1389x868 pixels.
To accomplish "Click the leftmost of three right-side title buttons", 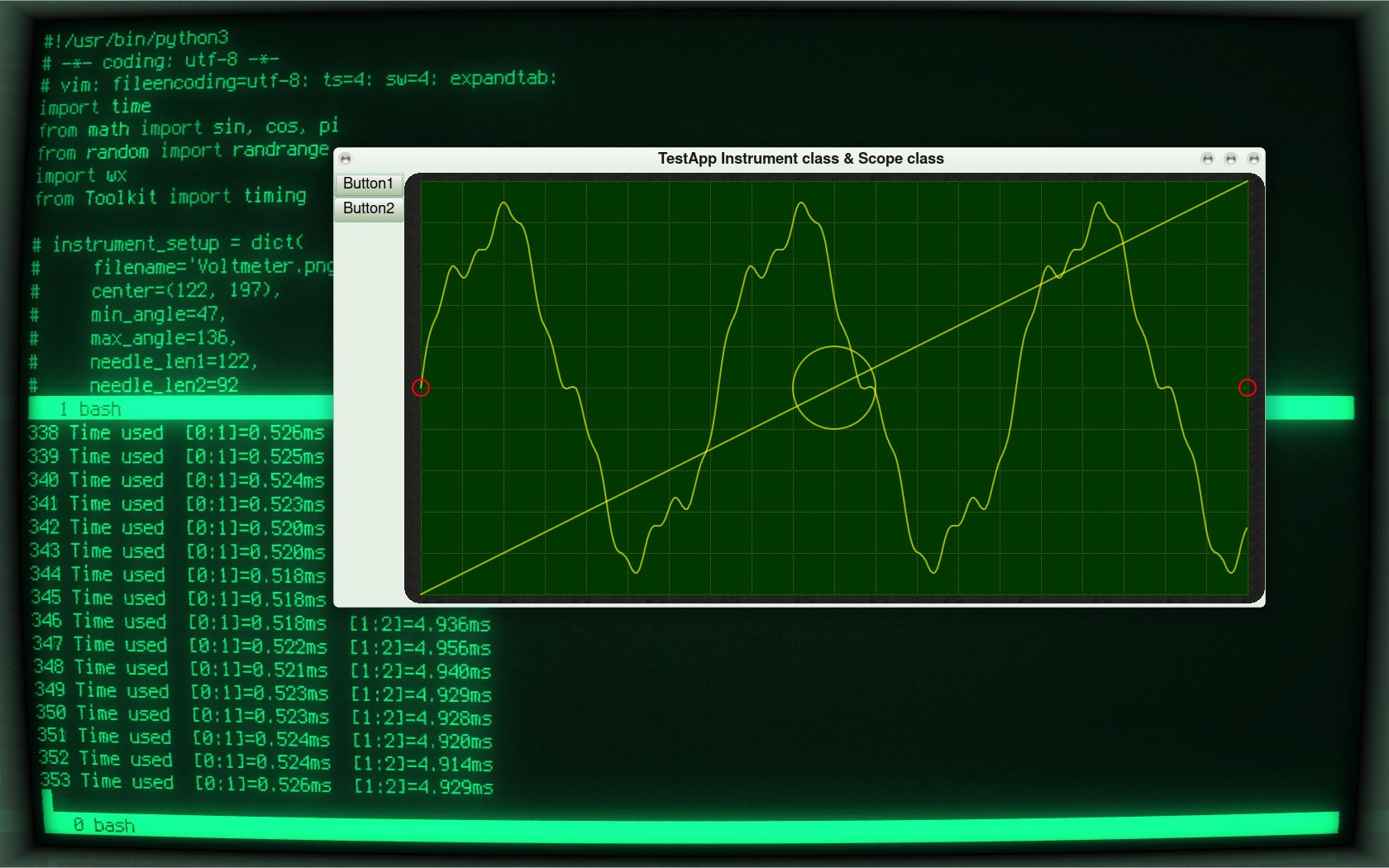I will [x=1207, y=159].
